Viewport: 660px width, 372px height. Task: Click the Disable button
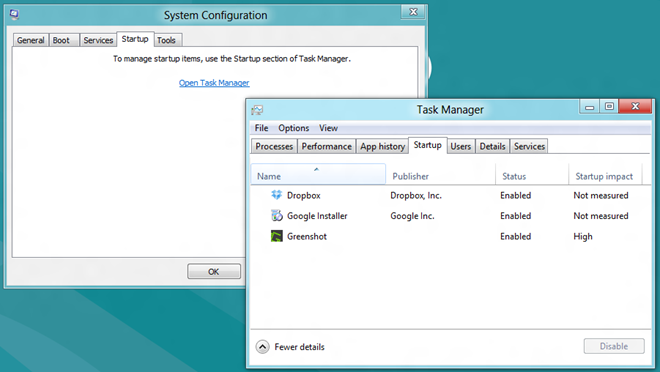point(614,346)
